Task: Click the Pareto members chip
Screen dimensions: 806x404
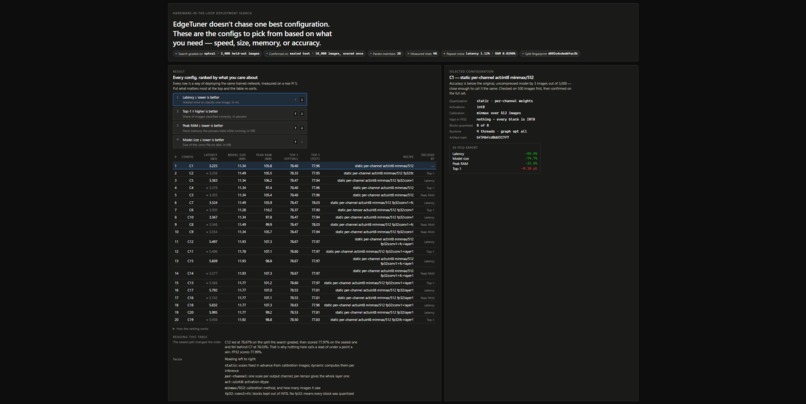Action: pyautogui.click(x=386, y=53)
